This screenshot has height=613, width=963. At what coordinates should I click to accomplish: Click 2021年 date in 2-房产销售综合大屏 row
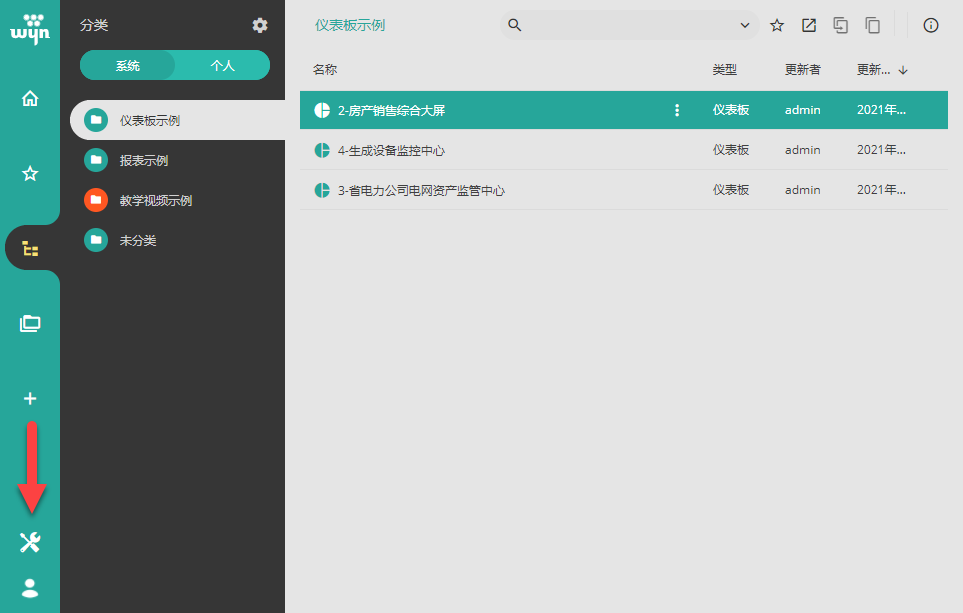881,110
